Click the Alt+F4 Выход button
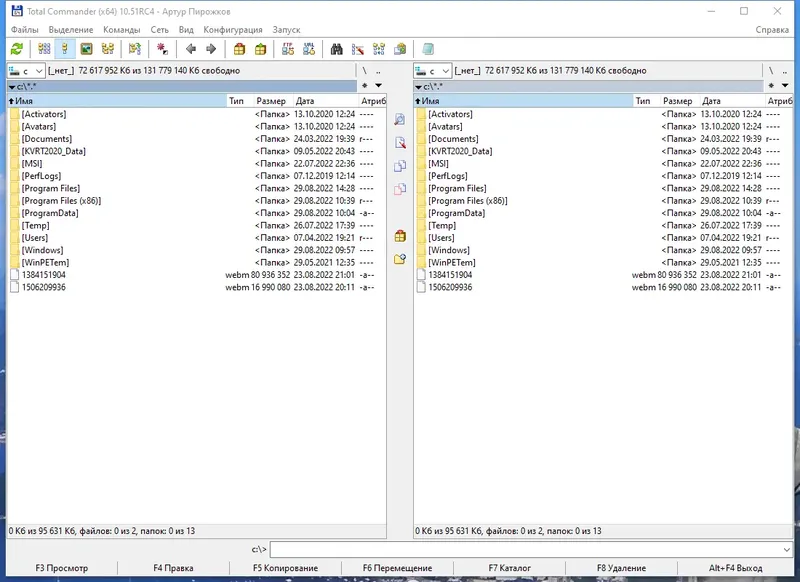The image size is (800, 582). click(735, 568)
